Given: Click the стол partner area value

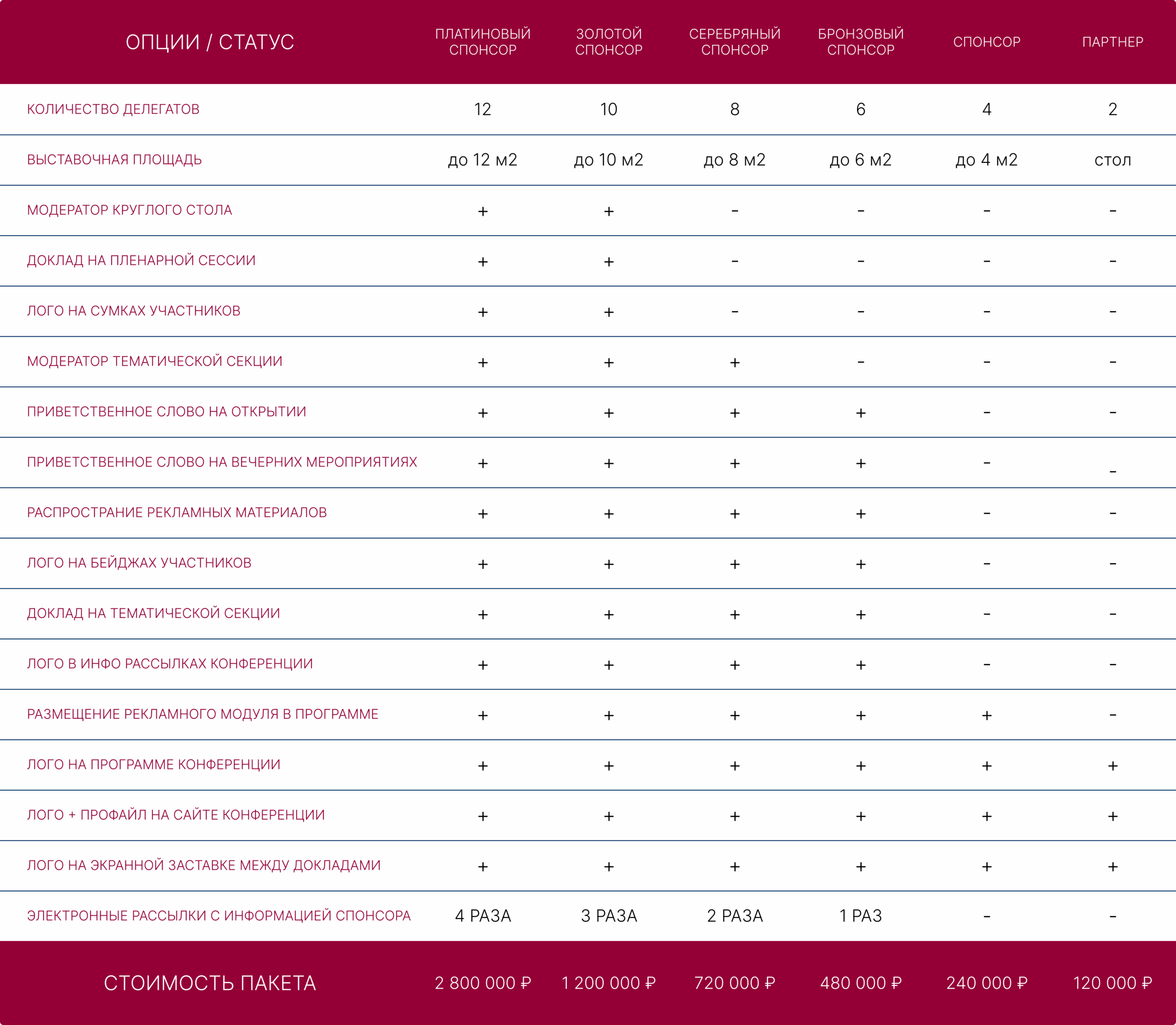Looking at the screenshot, I should [1113, 160].
